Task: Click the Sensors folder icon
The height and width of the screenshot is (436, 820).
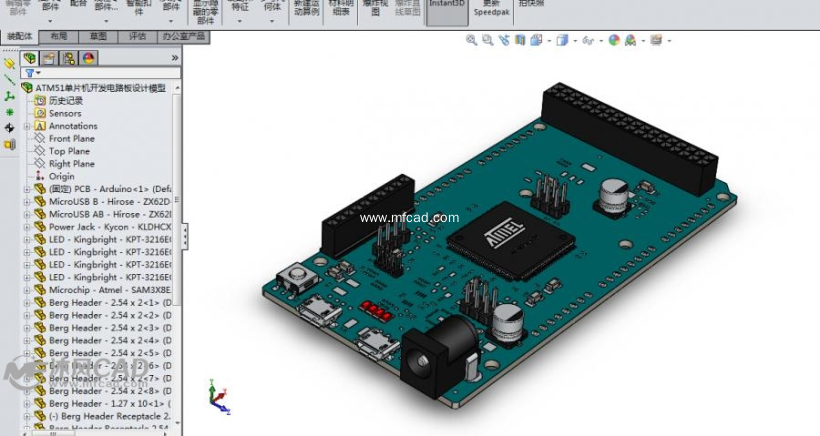Action: click(x=40, y=113)
